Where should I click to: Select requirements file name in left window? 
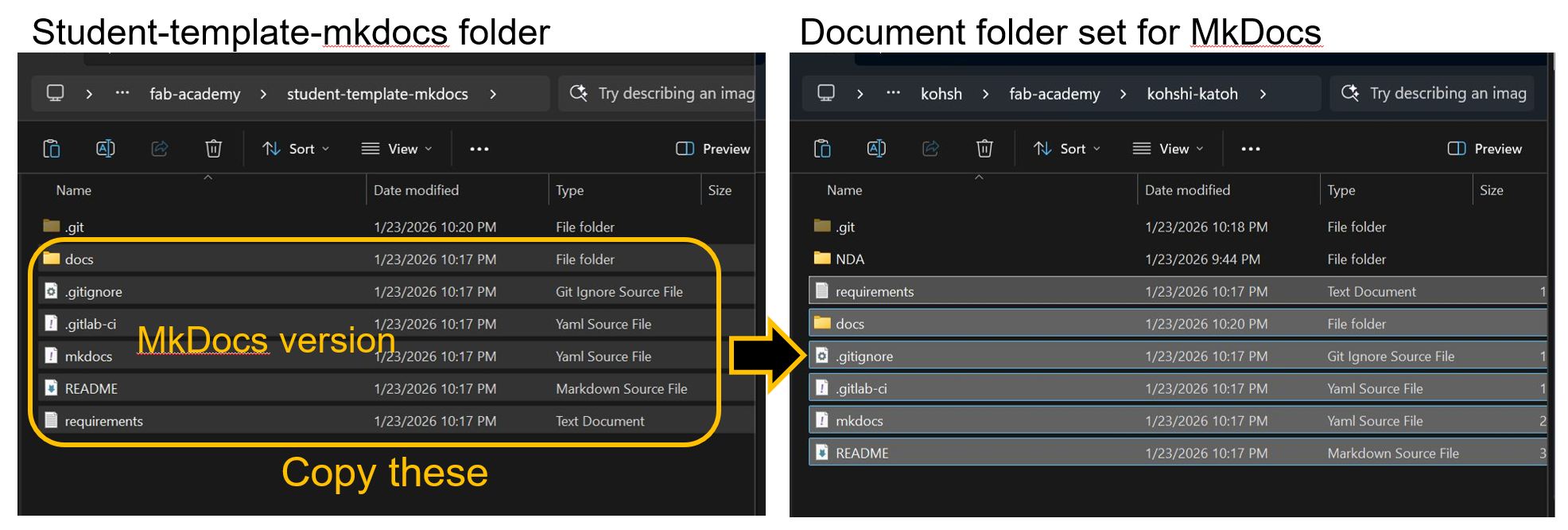pos(104,421)
